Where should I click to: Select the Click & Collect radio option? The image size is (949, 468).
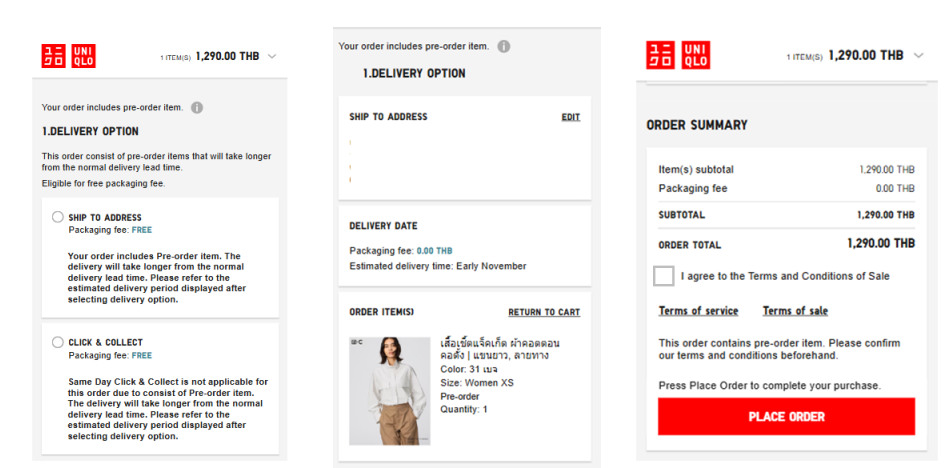pos(58,342)
